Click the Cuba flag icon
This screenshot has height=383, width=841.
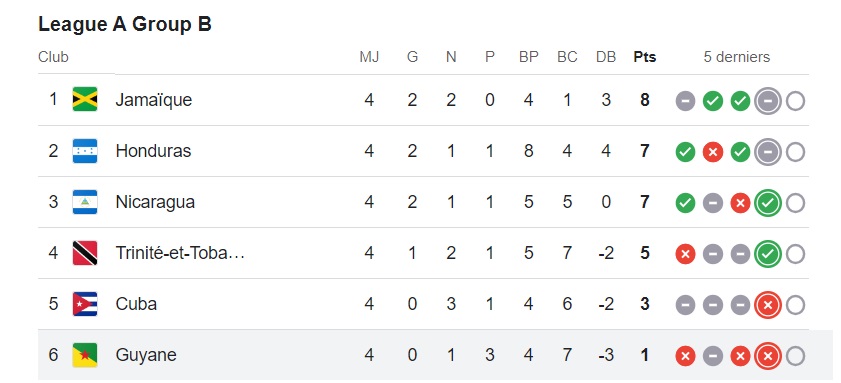(x=85, y=304)
